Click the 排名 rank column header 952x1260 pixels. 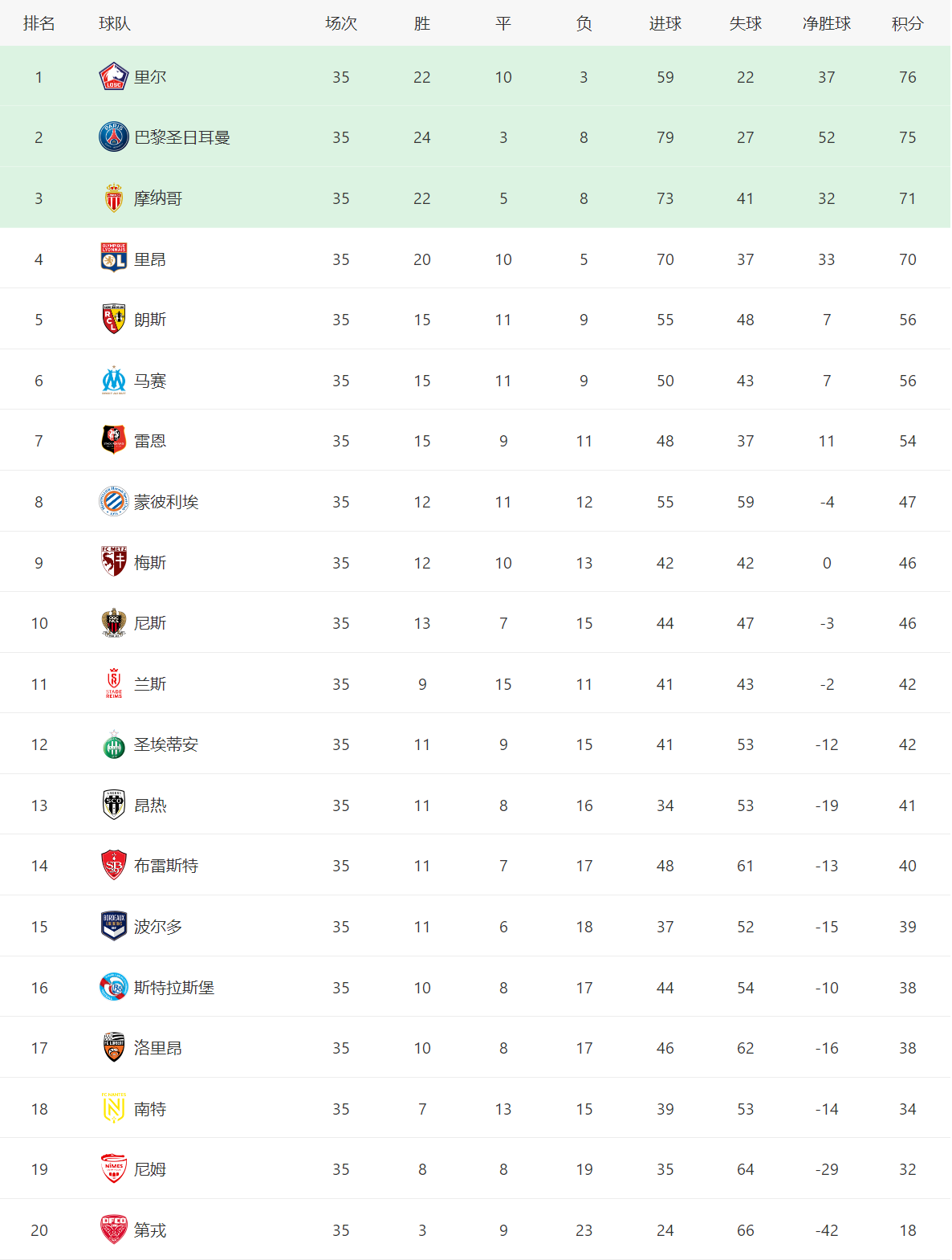tap(39, 24)
